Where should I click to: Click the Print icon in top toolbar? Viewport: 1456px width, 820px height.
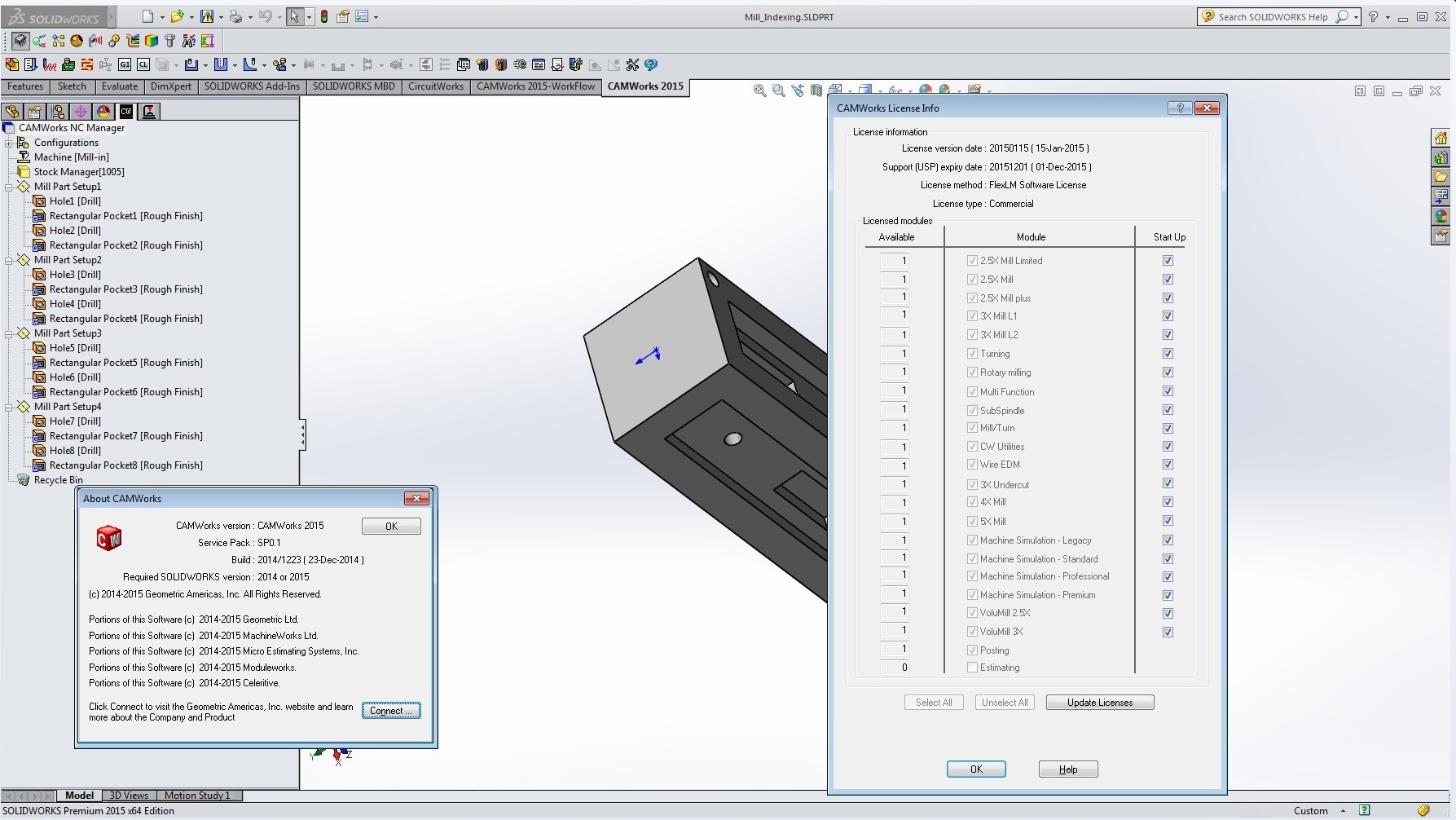235,16
